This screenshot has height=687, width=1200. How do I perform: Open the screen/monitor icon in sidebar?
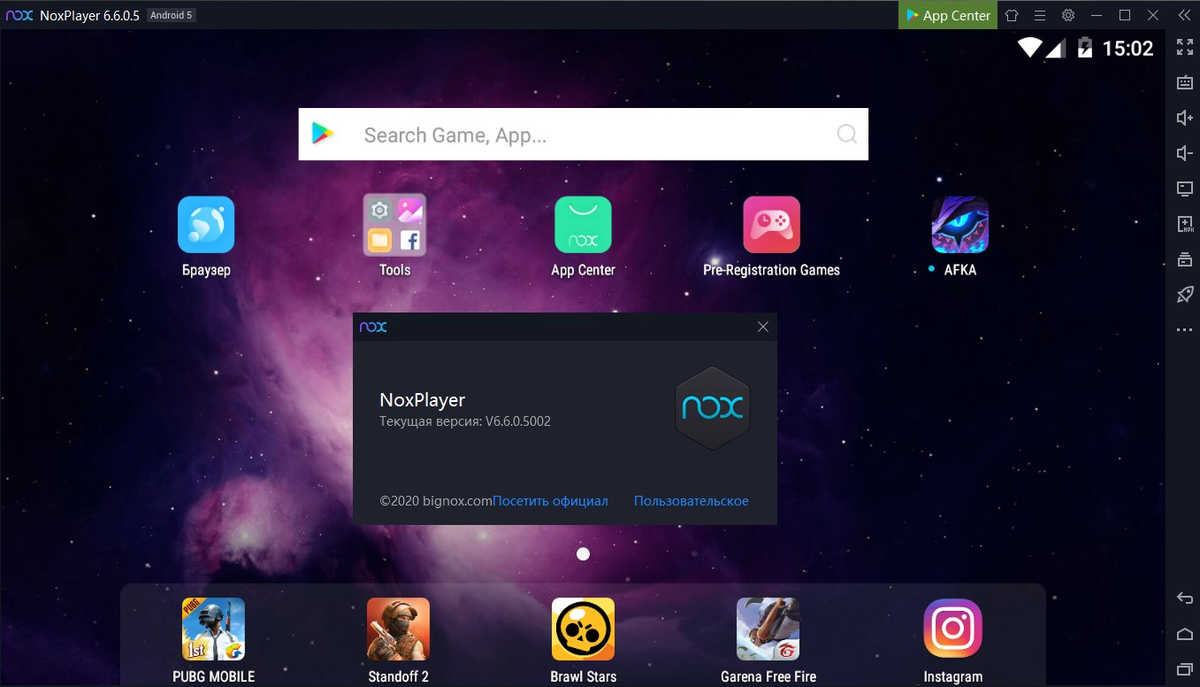tap(1185, 188)
